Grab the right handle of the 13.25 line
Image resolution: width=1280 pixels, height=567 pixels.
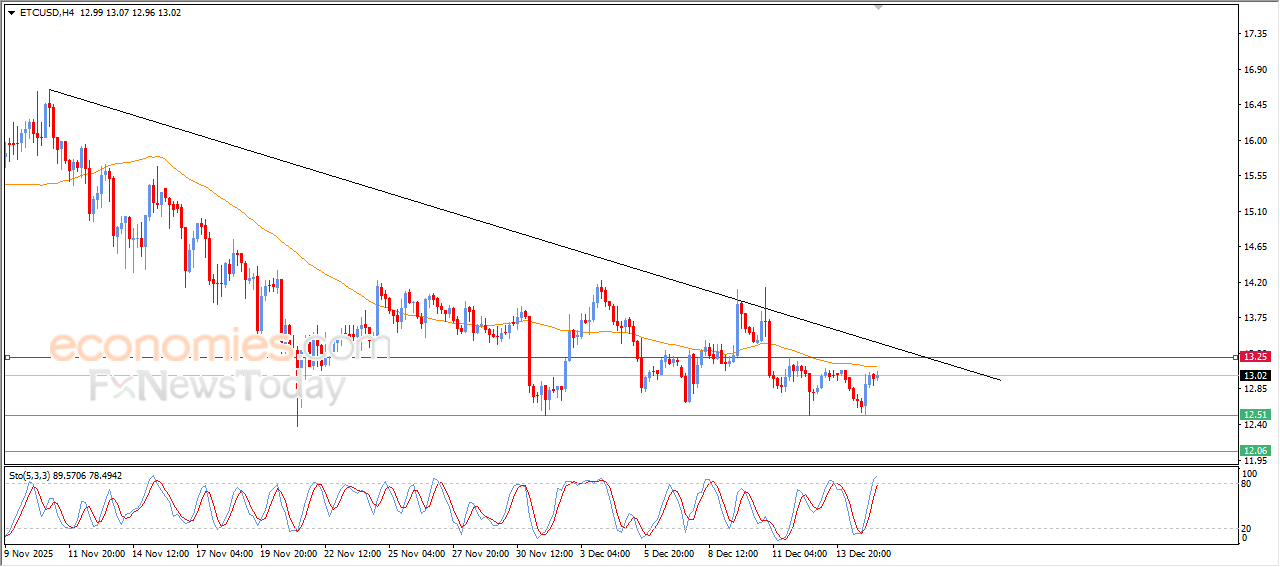click(x=1235, y=357)
